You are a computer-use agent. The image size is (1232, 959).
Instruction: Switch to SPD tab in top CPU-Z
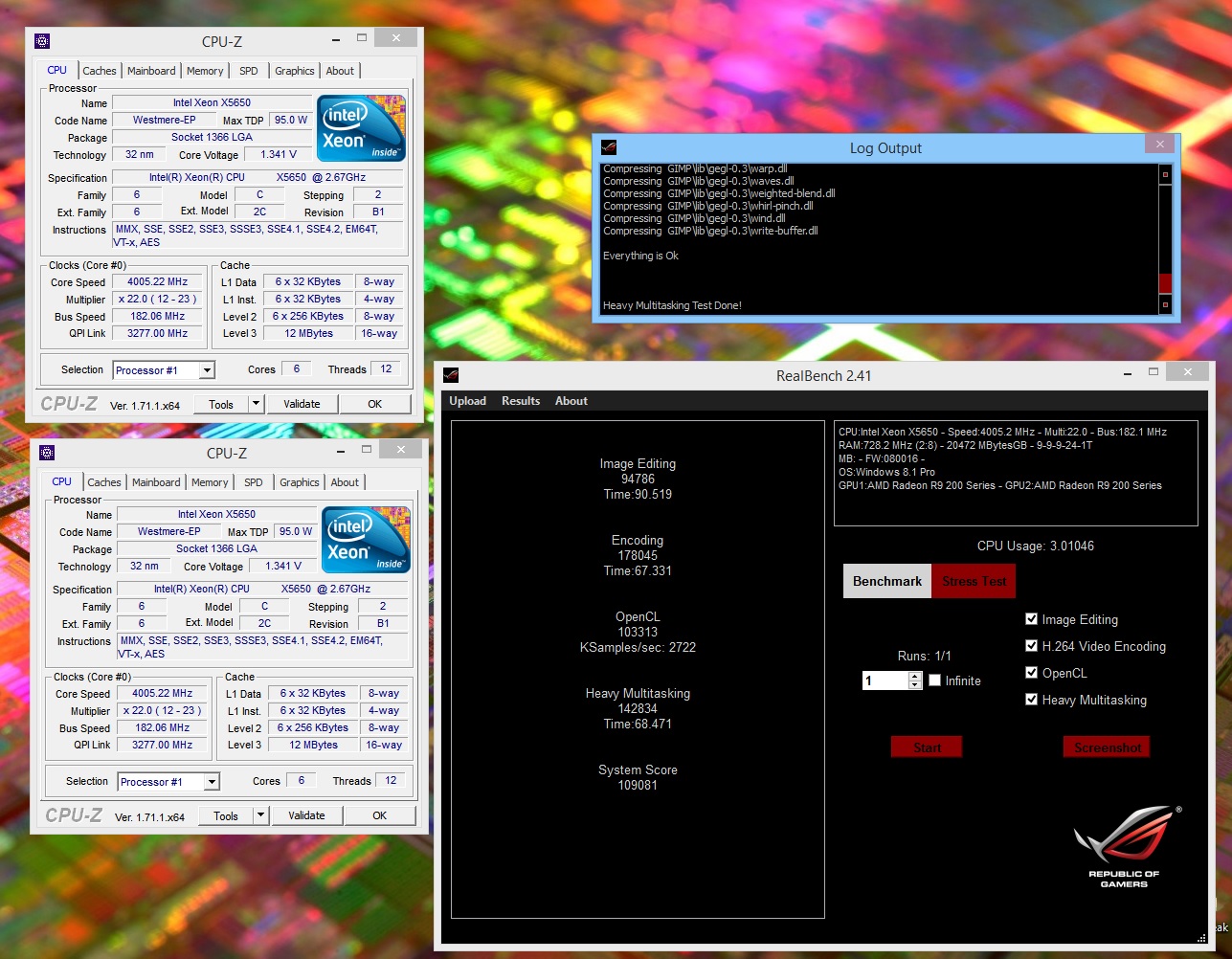coord(249,71)
